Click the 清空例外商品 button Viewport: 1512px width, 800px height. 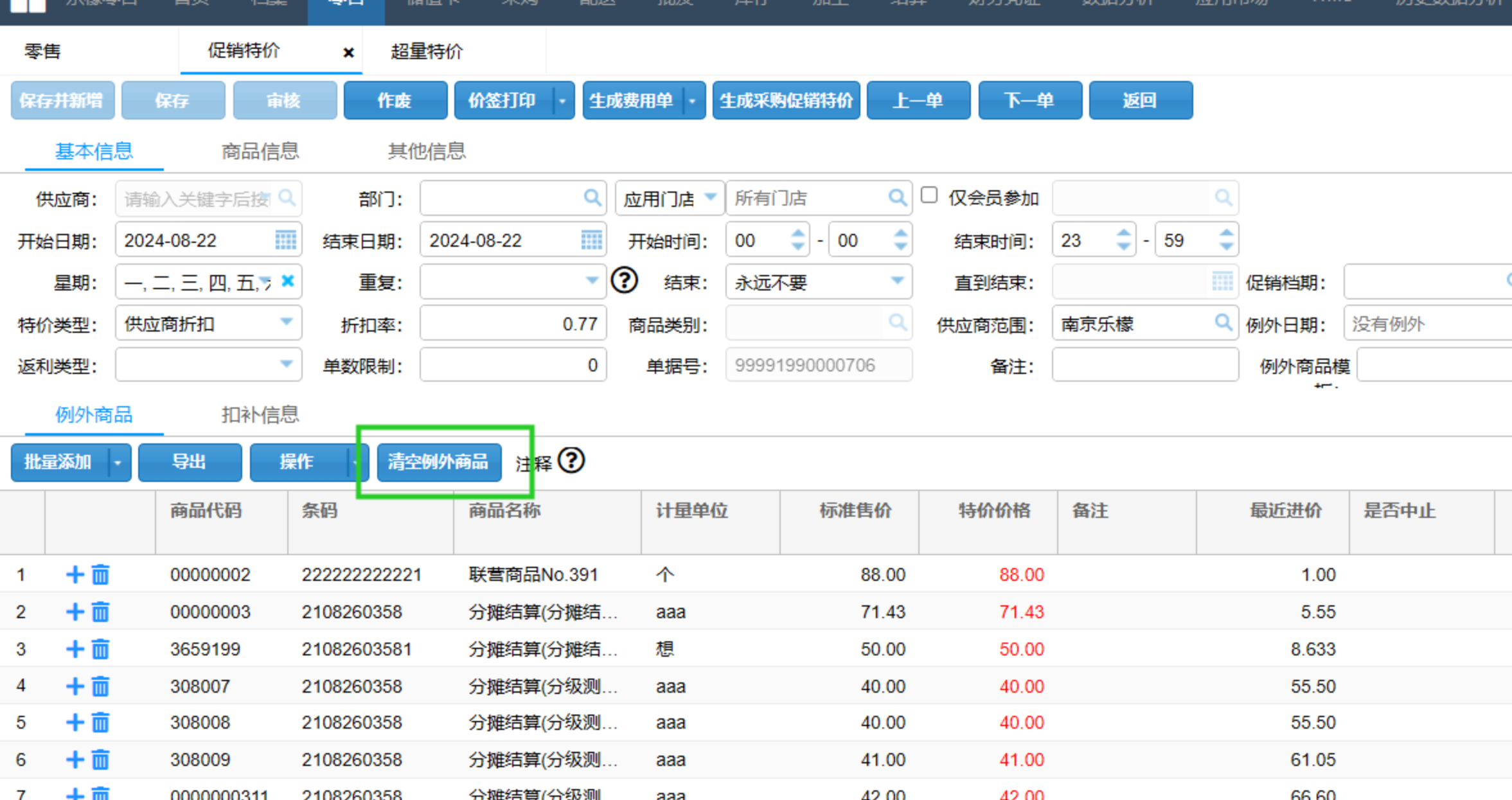[439, 463]
